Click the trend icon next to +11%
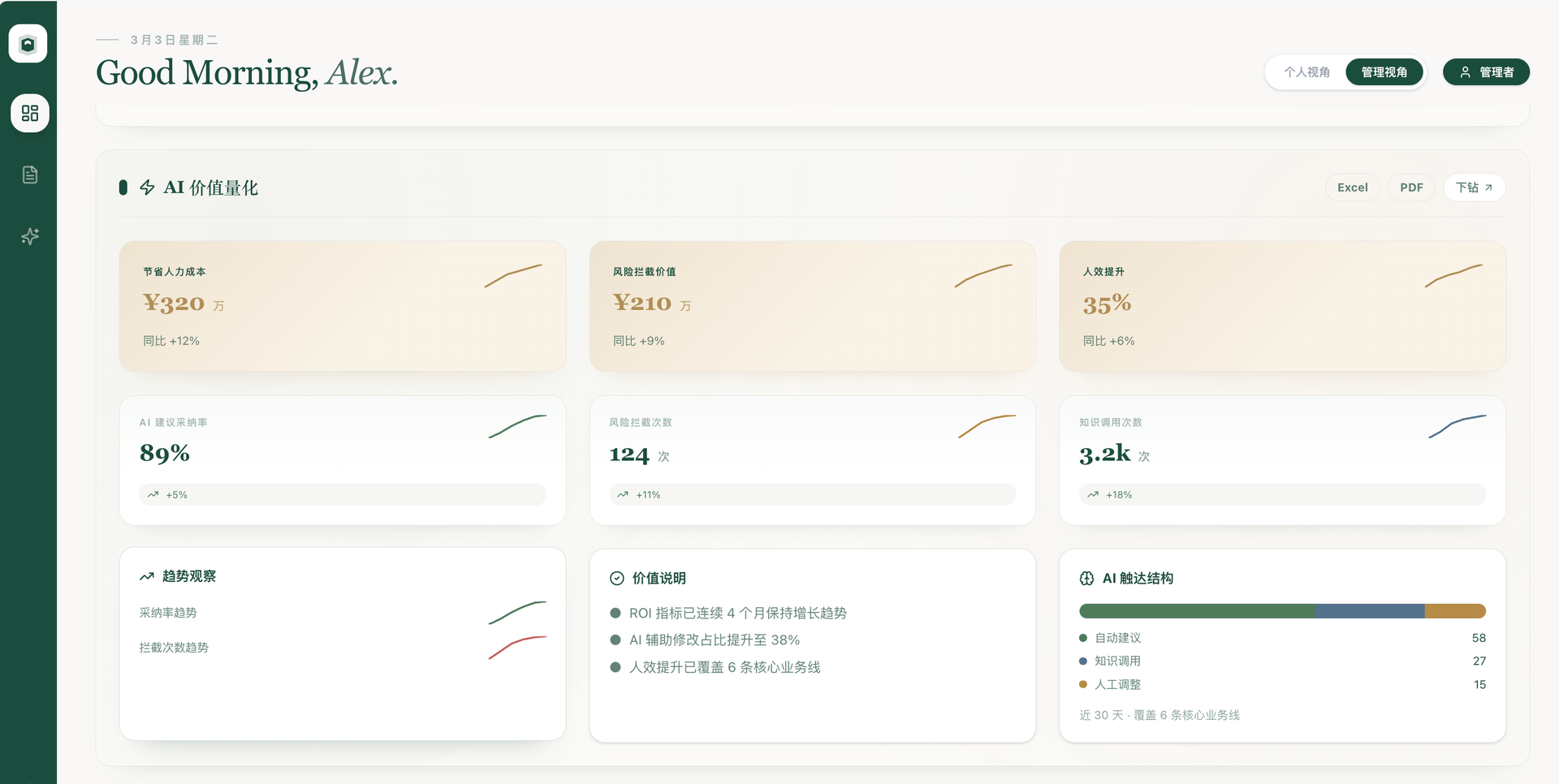The image size is (1559, 784). pyautogui.click(x=623, y=494)
